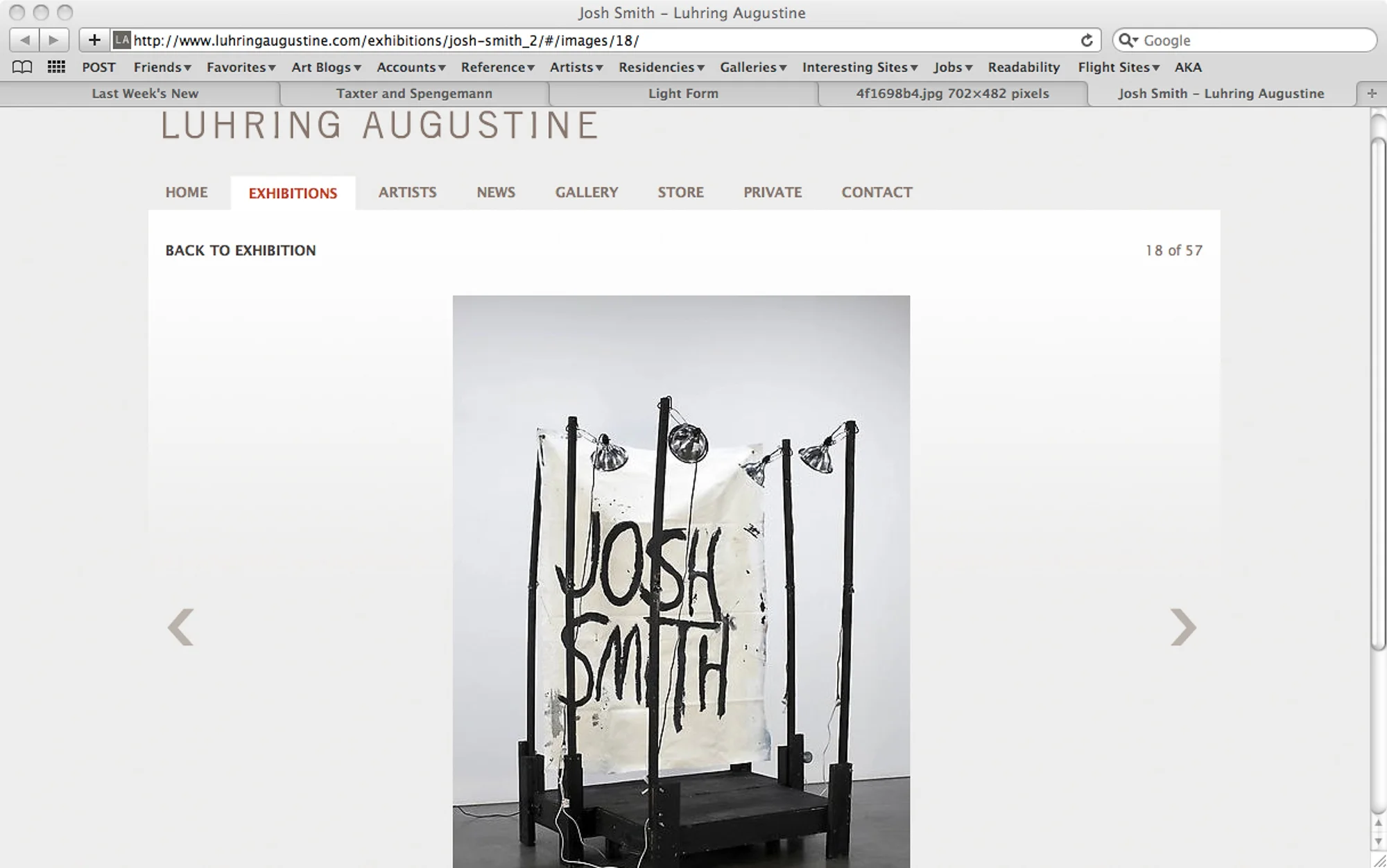Switch to Taxter and Spengemann tab
The image size is (1387, 868).
click(x=414, y=94)
